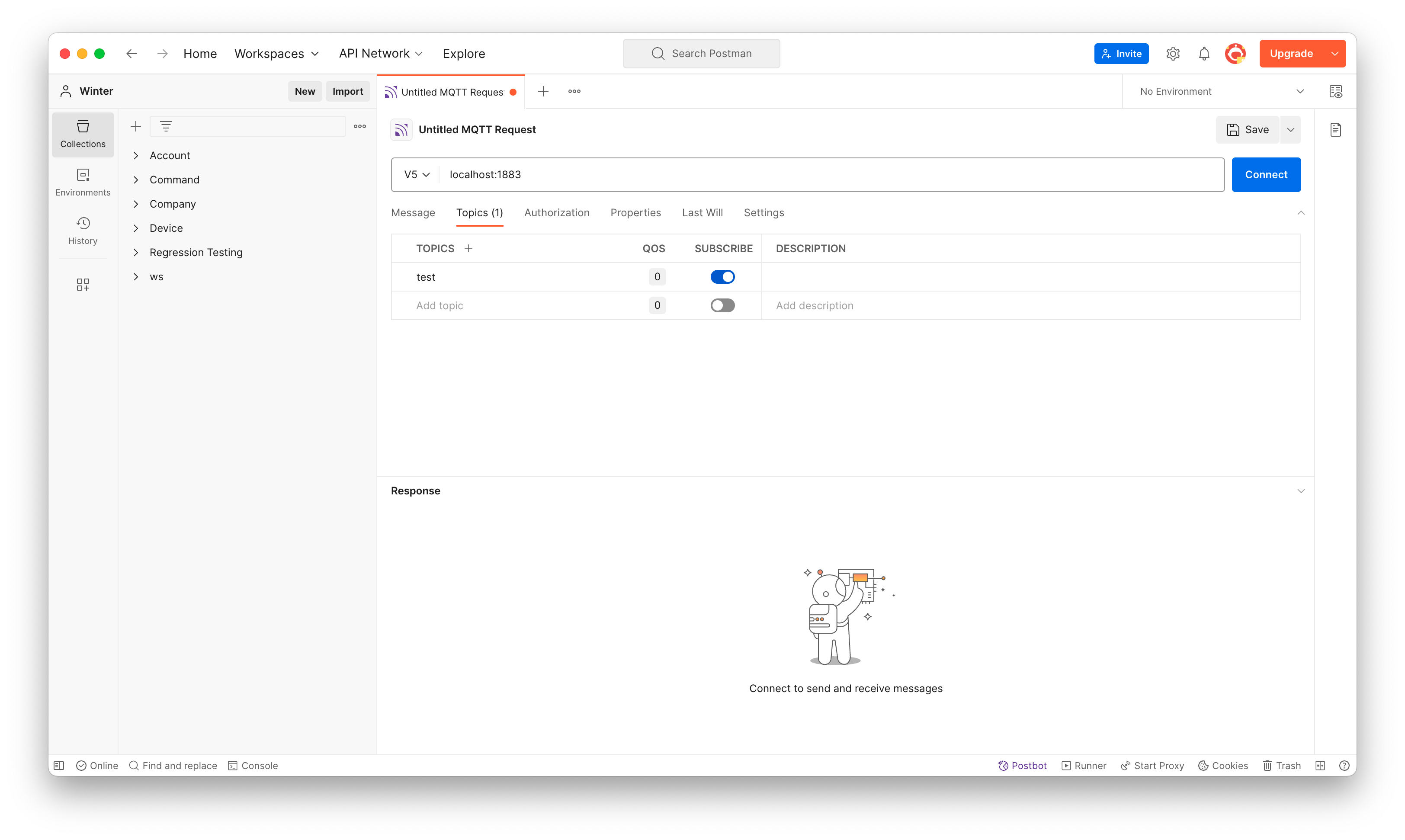Go to Explore
1405x840 pixels.
(464, 53)
